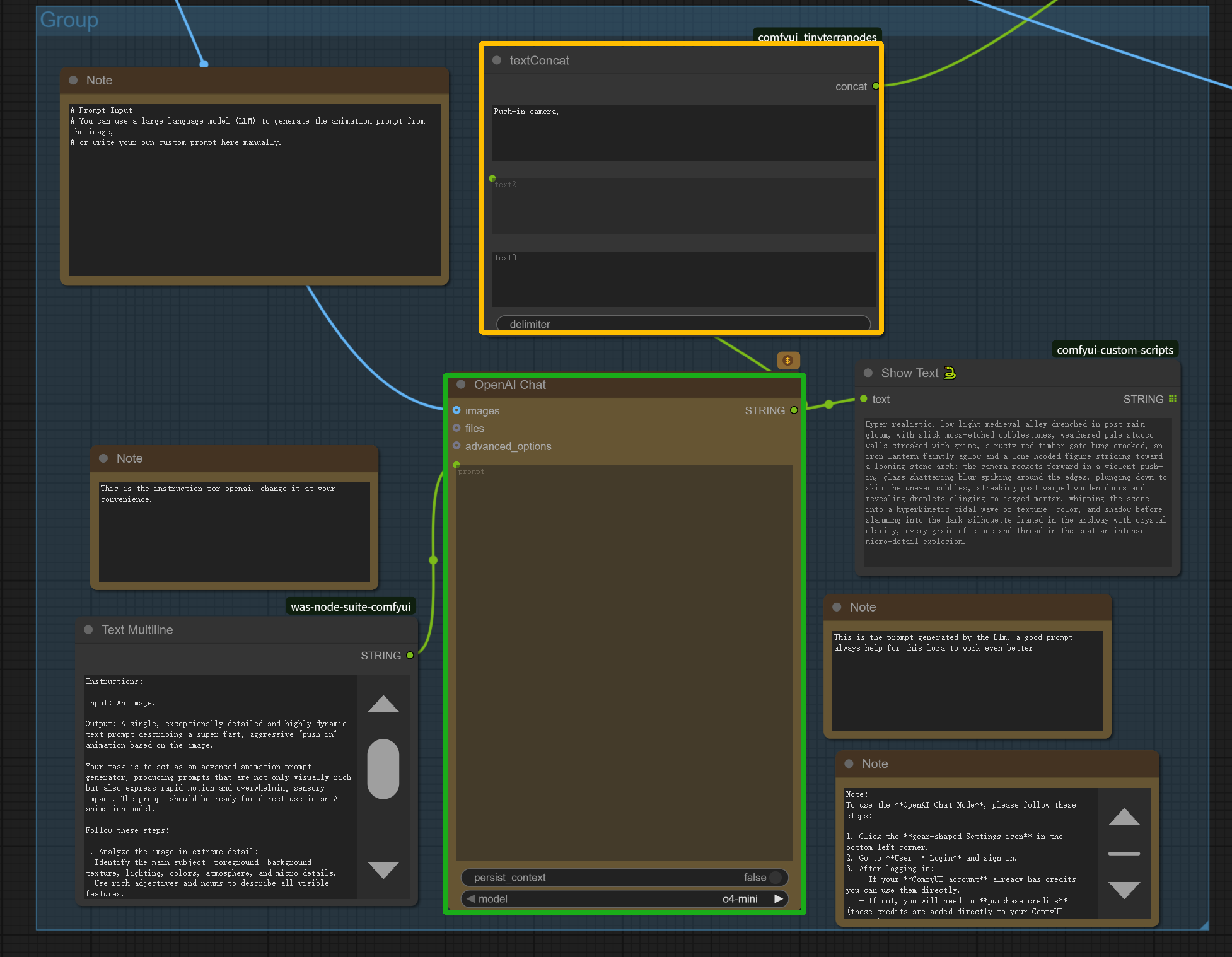Image resolution: width=1232 pixels, height=957 pixels.
Task: Click the comfyui_tinyterranodes badge
Action: (x=817, y=37)
